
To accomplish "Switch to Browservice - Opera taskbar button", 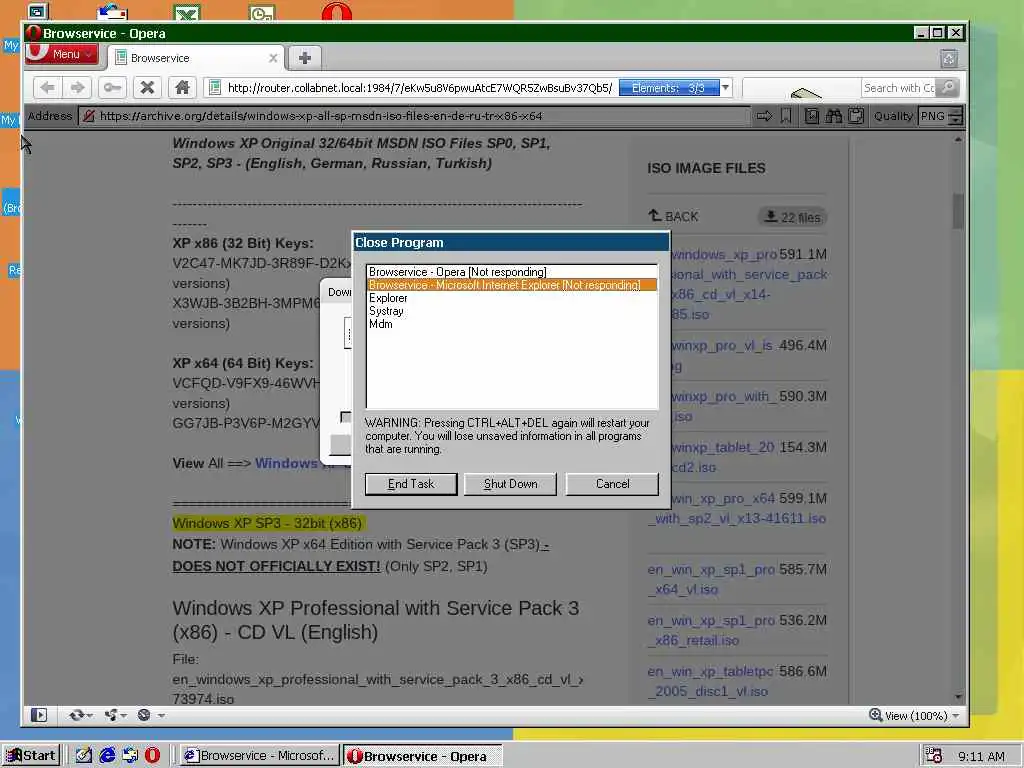I will pos(423,756).
